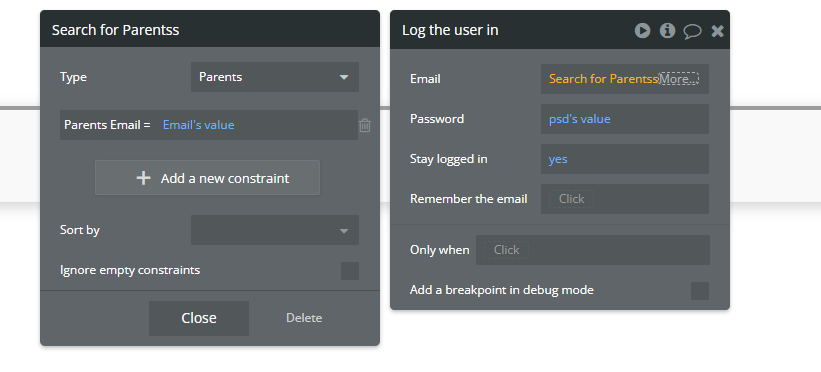Click the More... expression extender in Email field
The width and height of the screenshot is (821, 372).
678,79
